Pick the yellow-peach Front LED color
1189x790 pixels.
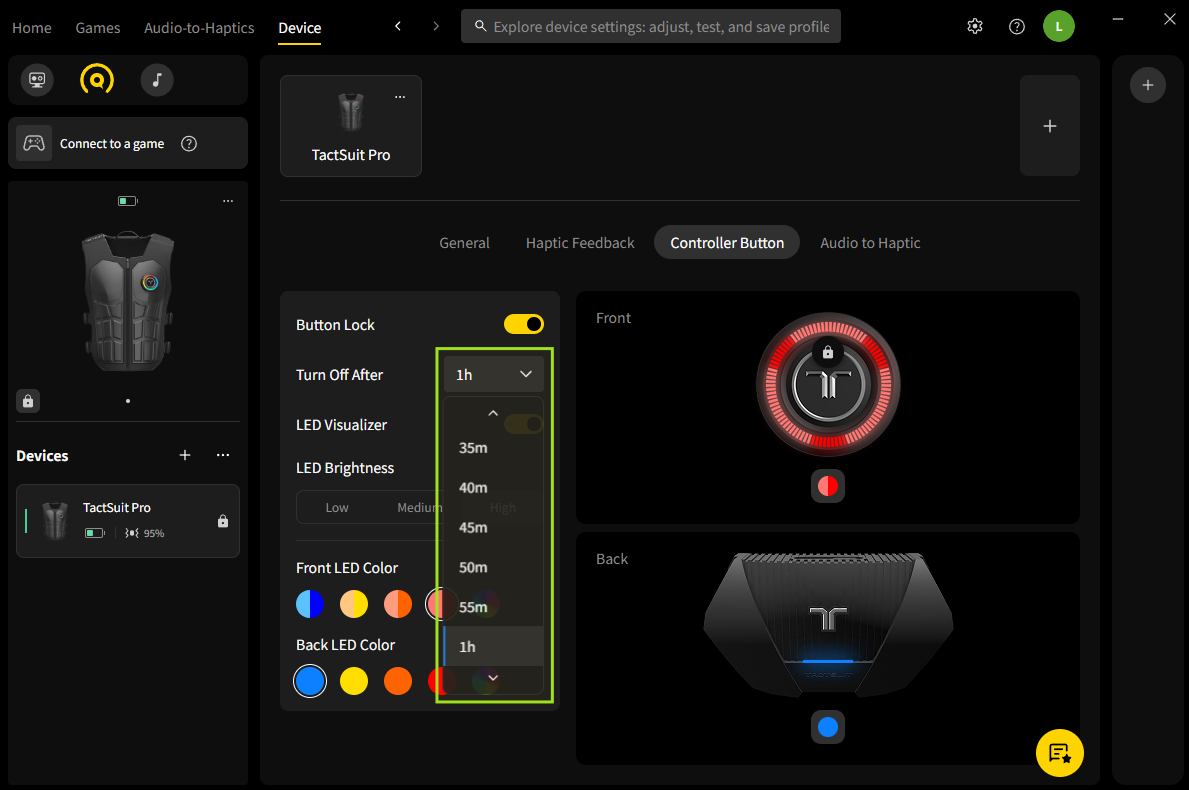pyautogui.click(x=353, y=603)
